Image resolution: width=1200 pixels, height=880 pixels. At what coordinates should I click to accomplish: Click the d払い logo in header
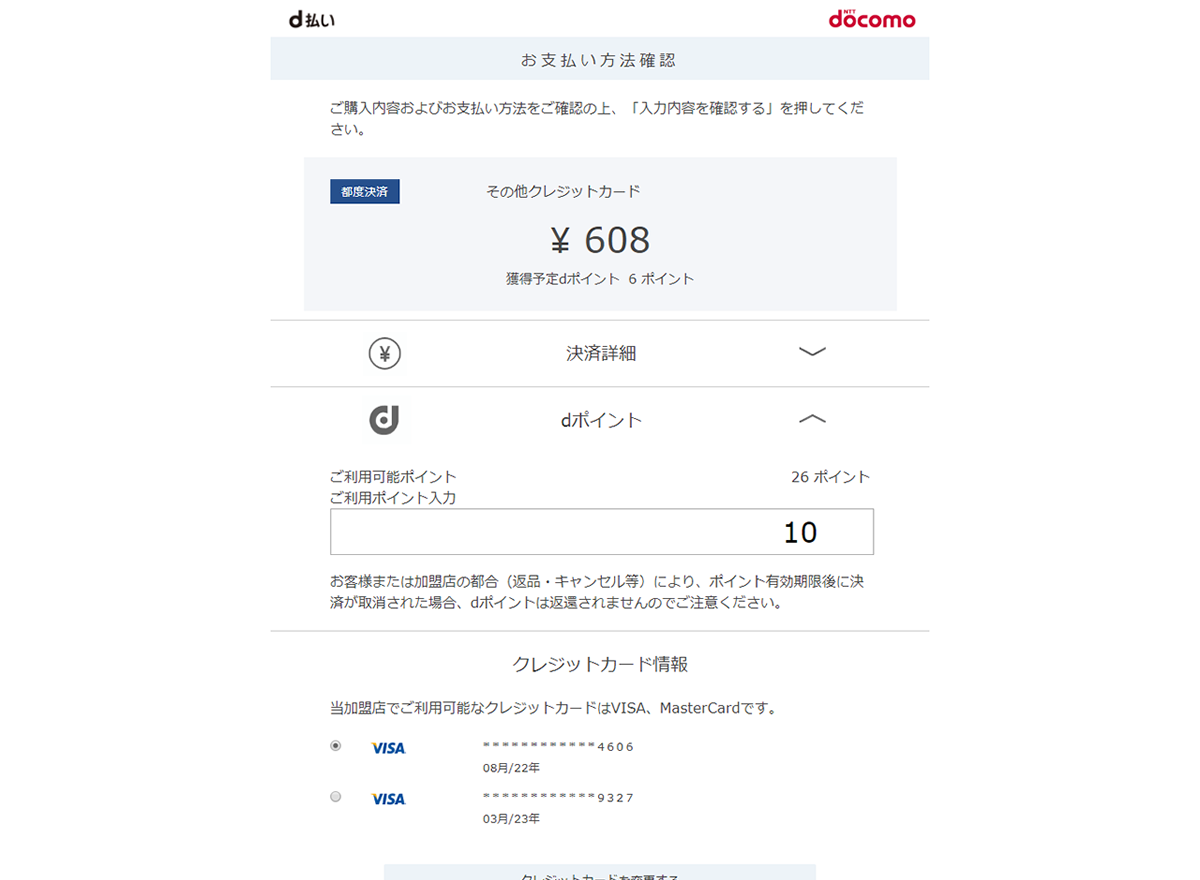311,19
